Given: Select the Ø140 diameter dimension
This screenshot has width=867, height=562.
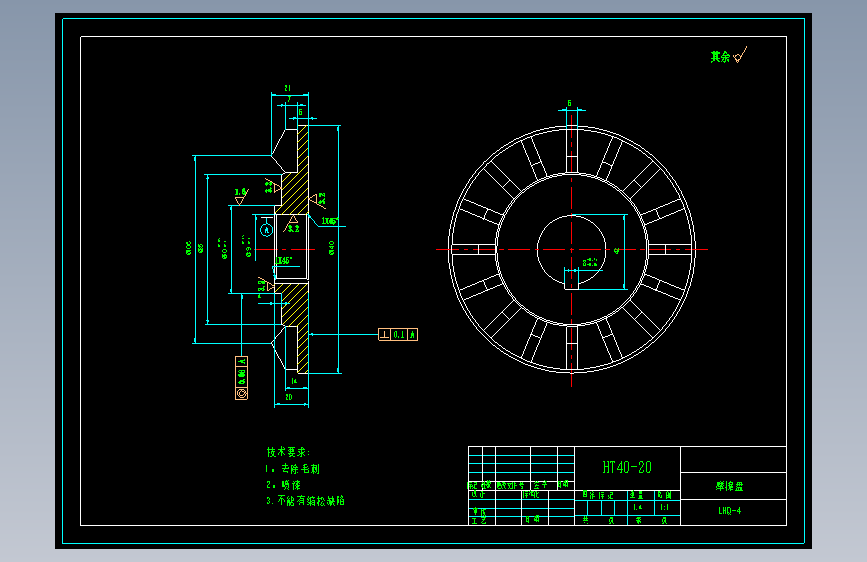Looking at the screenshot, I should [x=332, y=247].
